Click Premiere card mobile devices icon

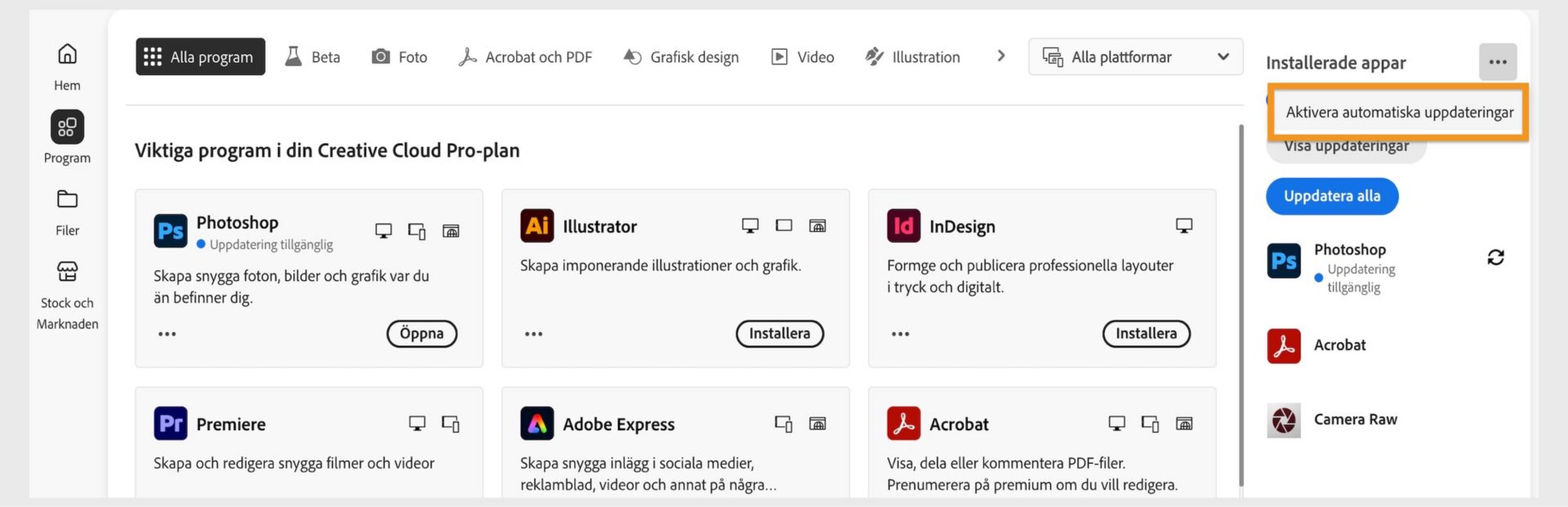pyautogui.click(x=451, y=424)
